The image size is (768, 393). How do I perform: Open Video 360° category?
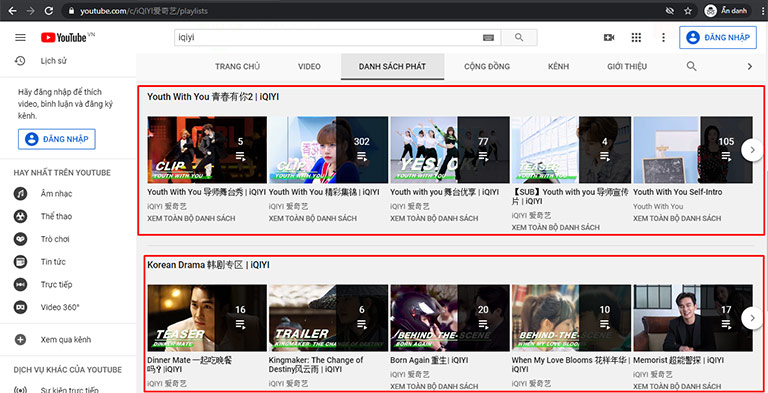(60, 307)
